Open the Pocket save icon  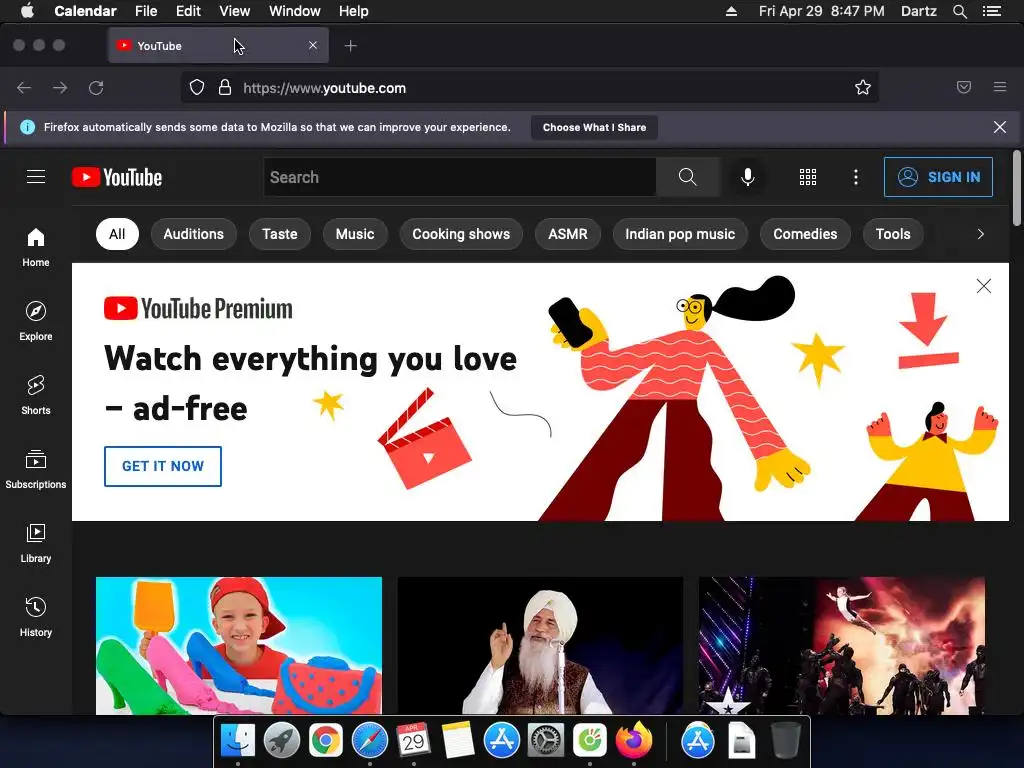[964, 88]
